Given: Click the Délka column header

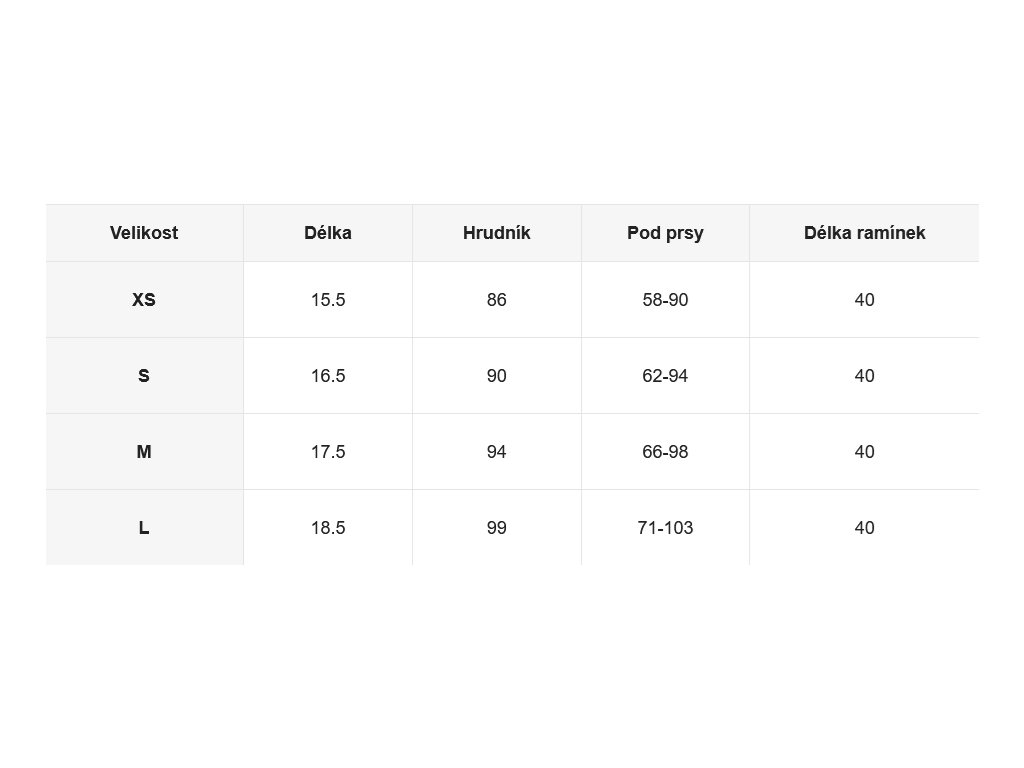Looking at the screenshot, I should [328, 233].
